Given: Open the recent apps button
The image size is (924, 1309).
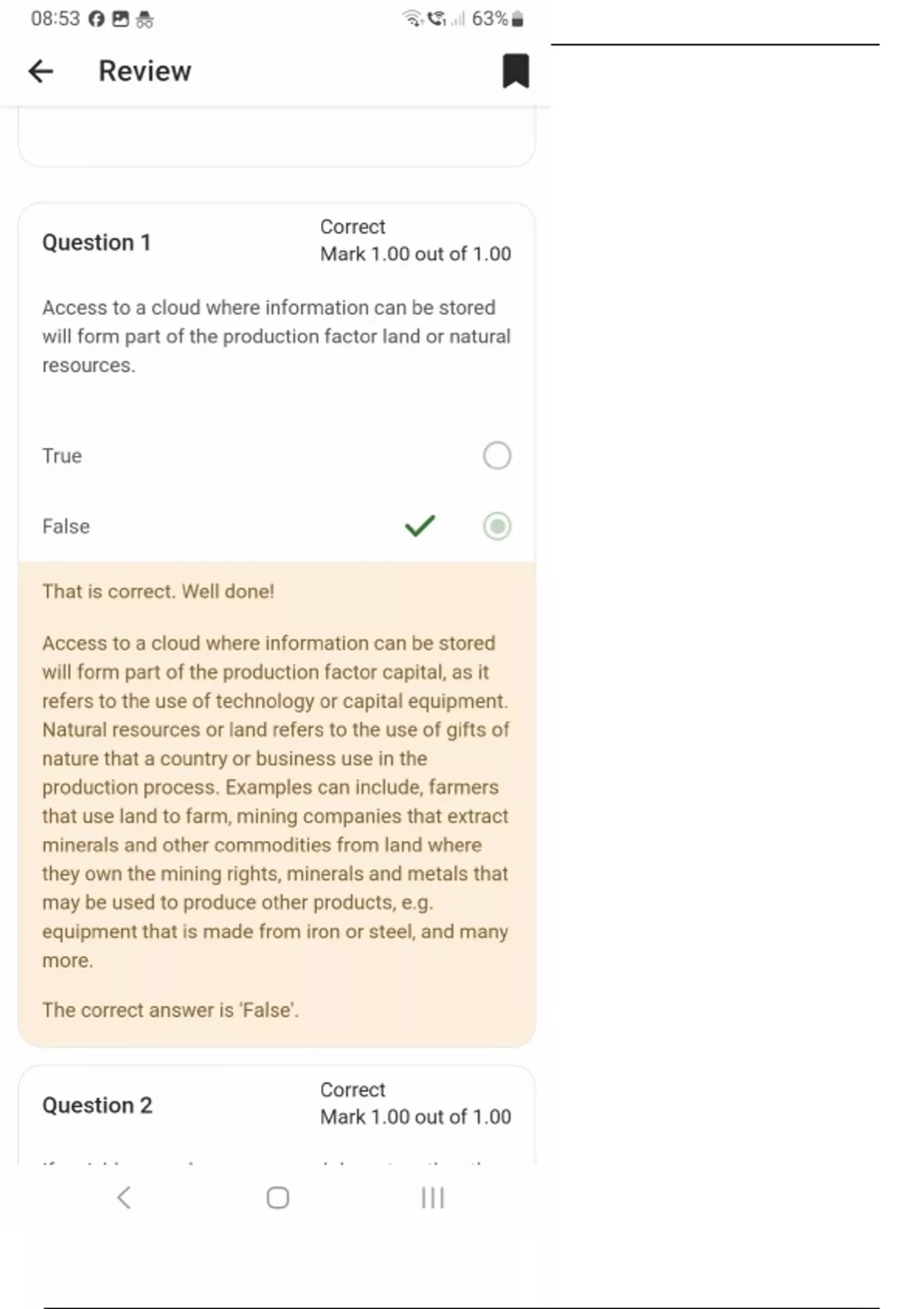Looking at the screenshot, I should [433, 1197].
